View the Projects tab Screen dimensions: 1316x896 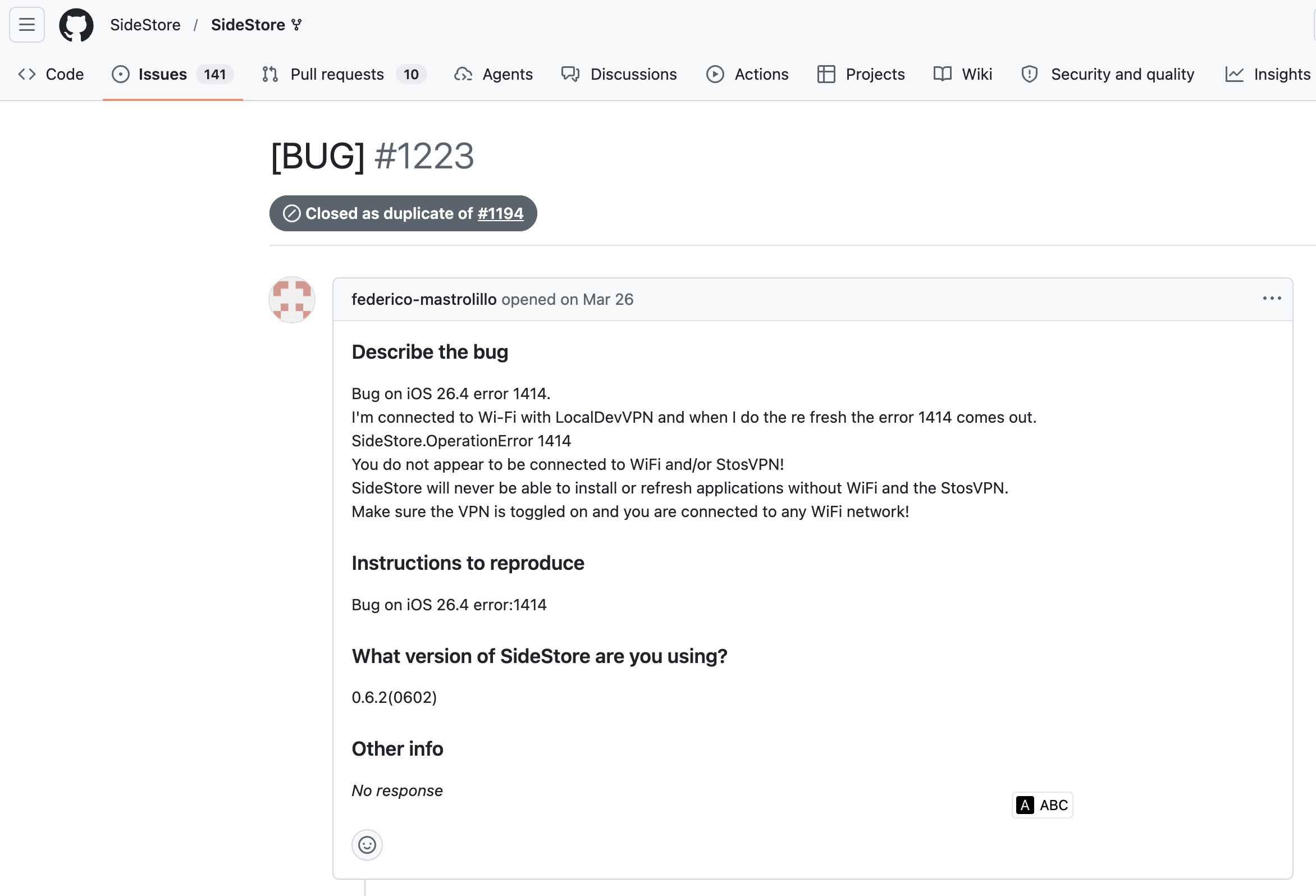coord(861,74)
